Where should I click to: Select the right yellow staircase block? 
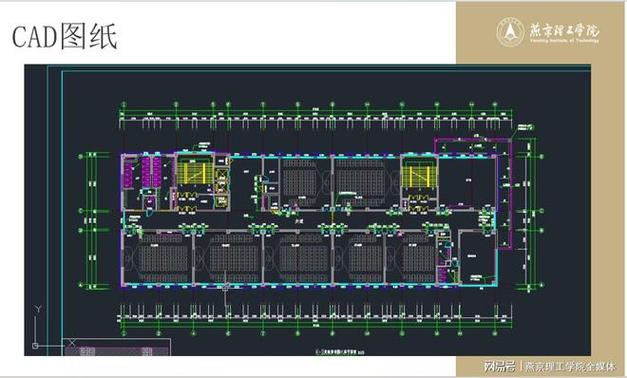(419, 177)
